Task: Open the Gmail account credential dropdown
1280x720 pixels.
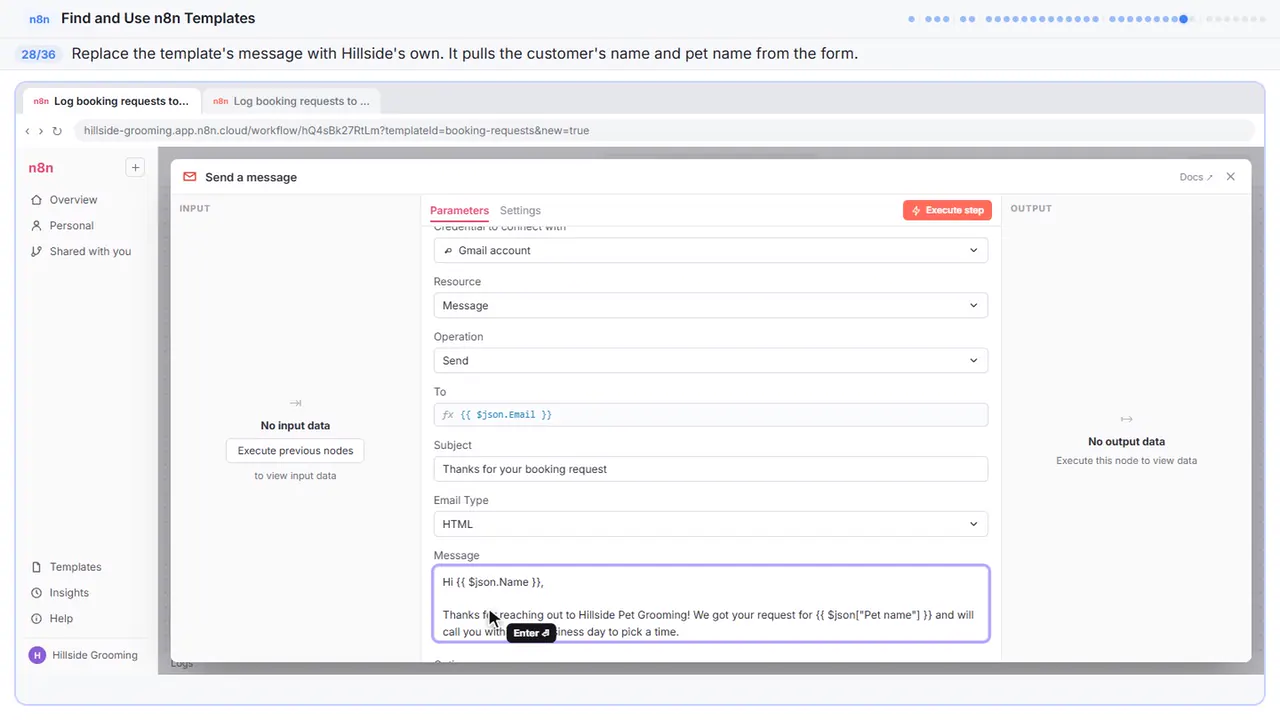Action: [711, 251]
